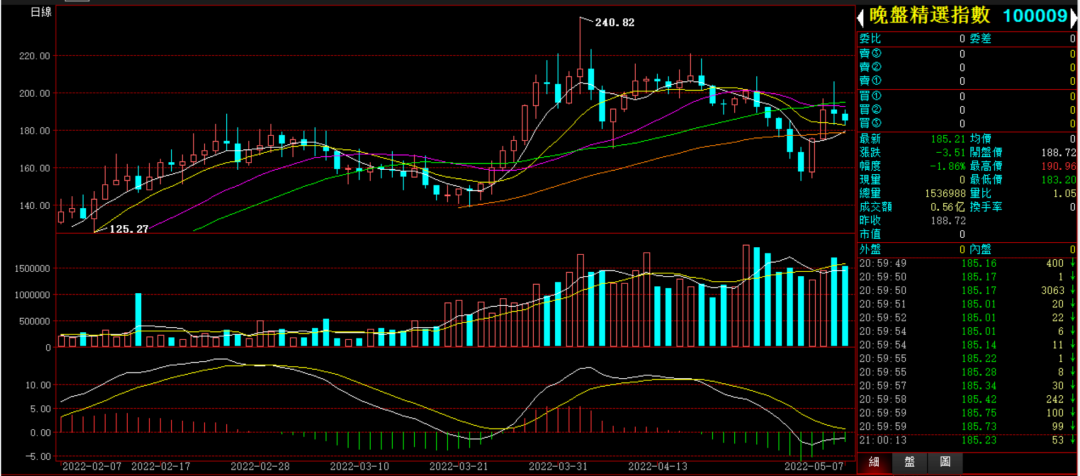Select the latest price 185.21
Viewport: 1080px width, 476px height.
(x=949, y=138)
